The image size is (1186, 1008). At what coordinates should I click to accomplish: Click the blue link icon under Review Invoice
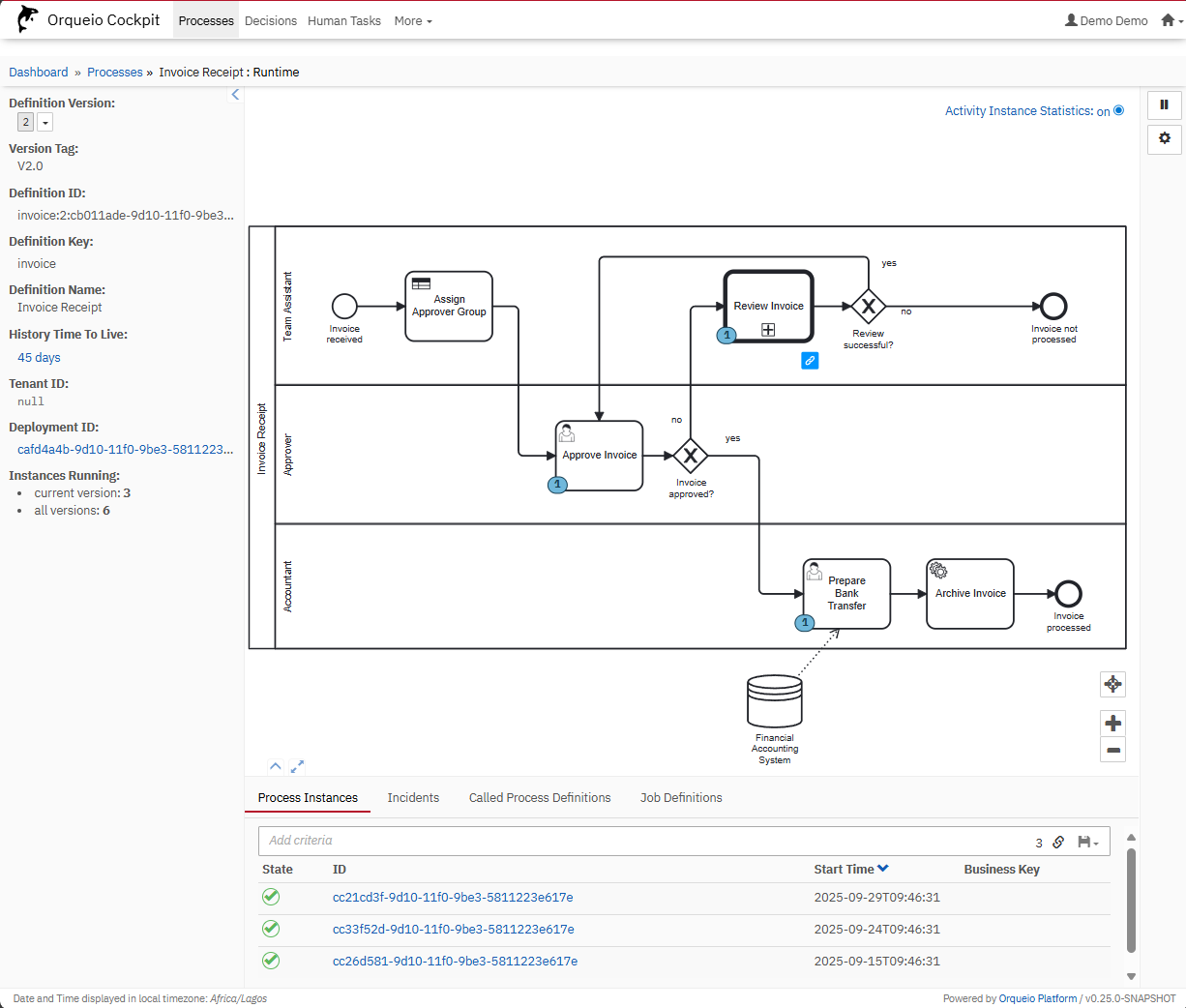(810, 361)
